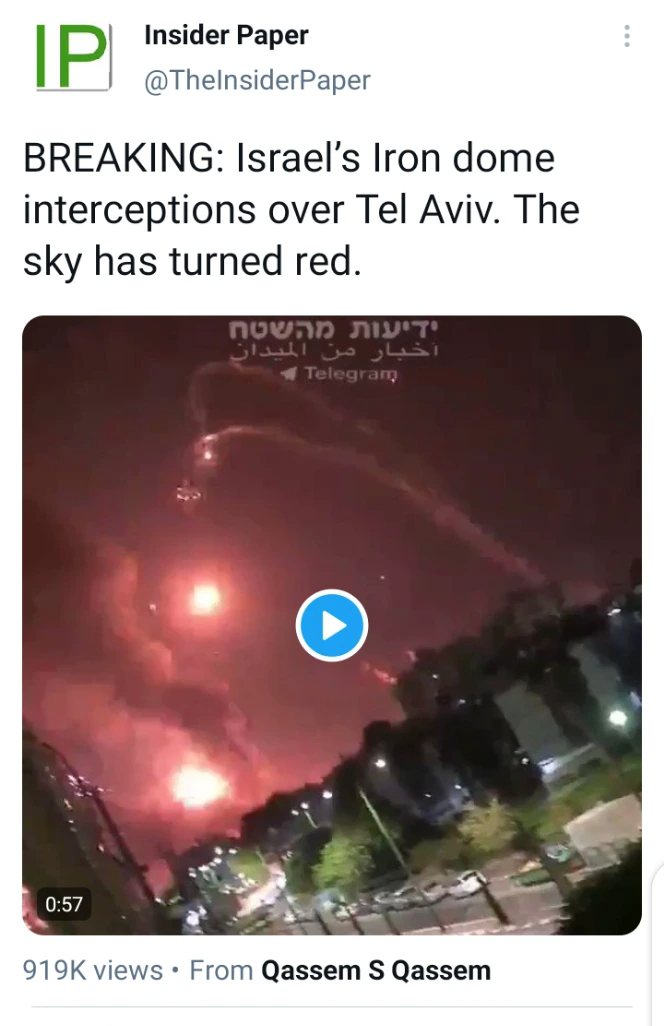The height and width of the screenshot is (1026, 664).
Task: Tap the @TheInsiderPaper handle
Action: coord(257,81)
